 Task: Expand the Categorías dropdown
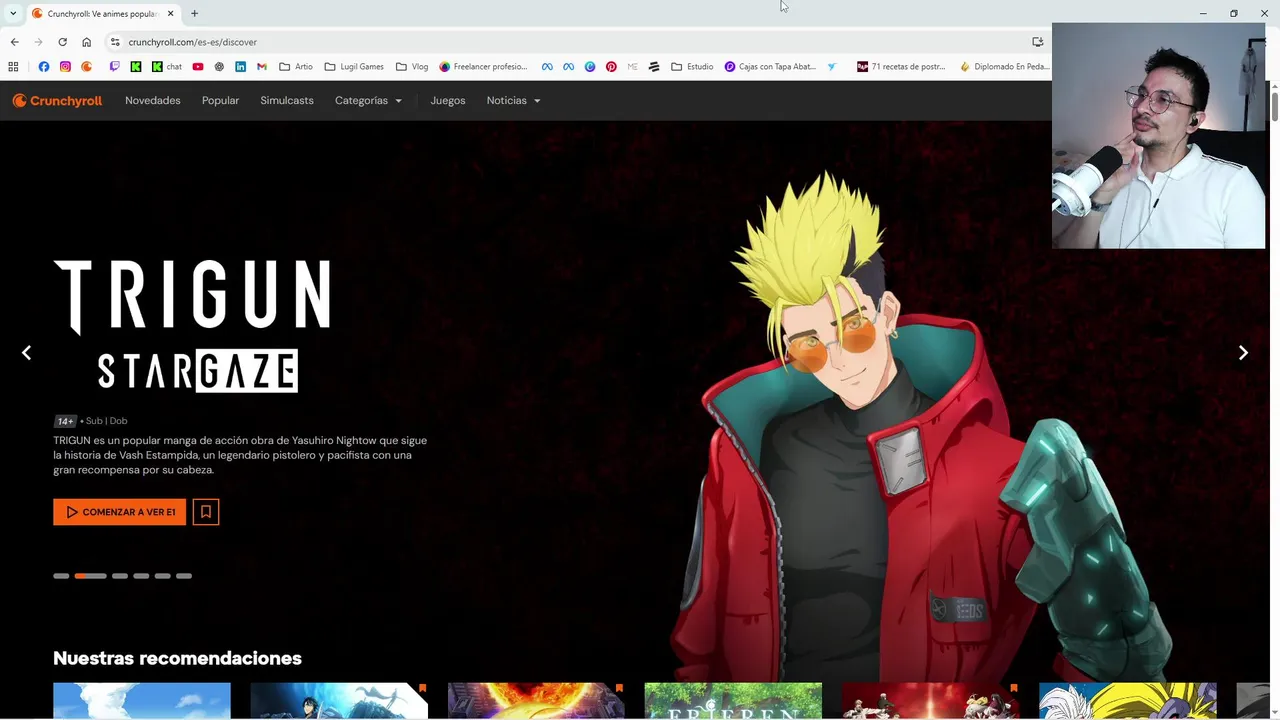[368, 101]
